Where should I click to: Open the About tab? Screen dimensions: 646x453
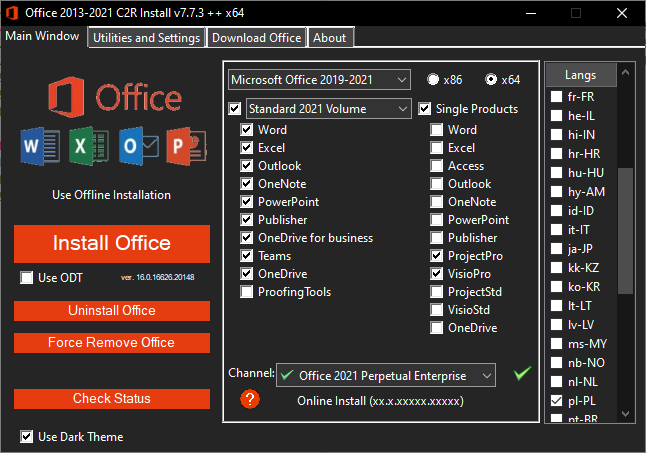(329, 37)
